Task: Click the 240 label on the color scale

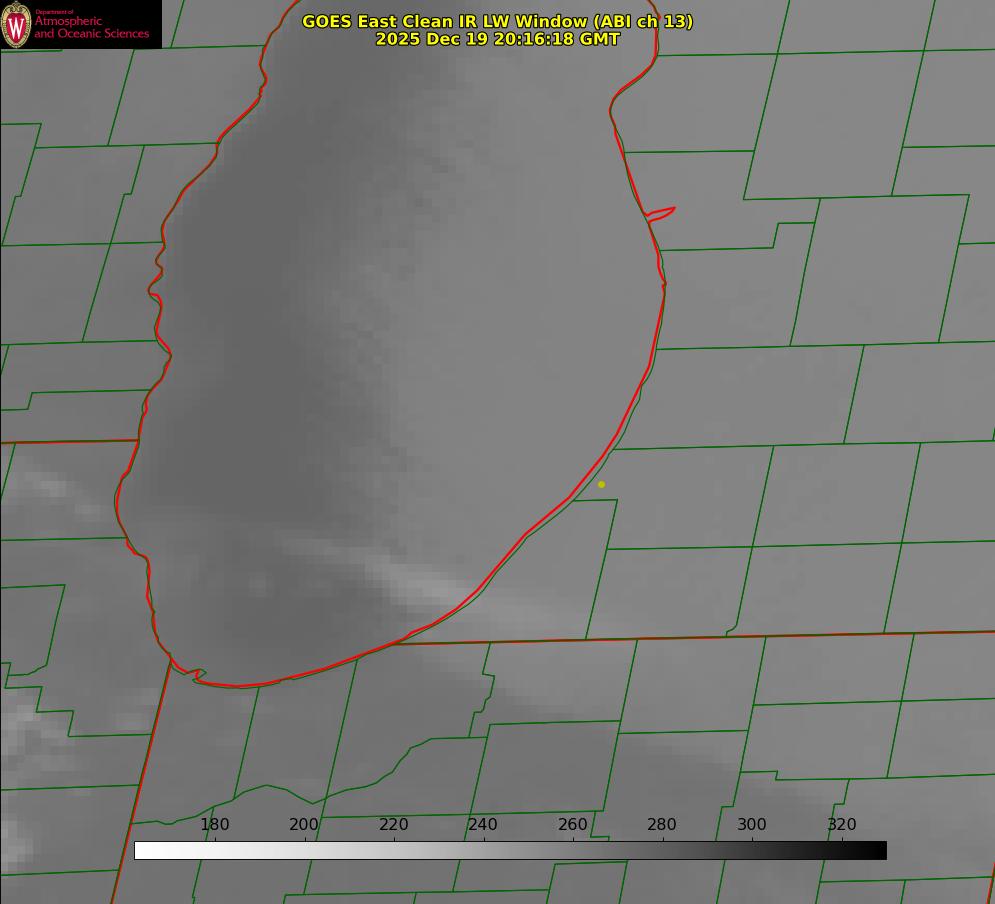Action: pyautogui.click(x=483, y=824)
